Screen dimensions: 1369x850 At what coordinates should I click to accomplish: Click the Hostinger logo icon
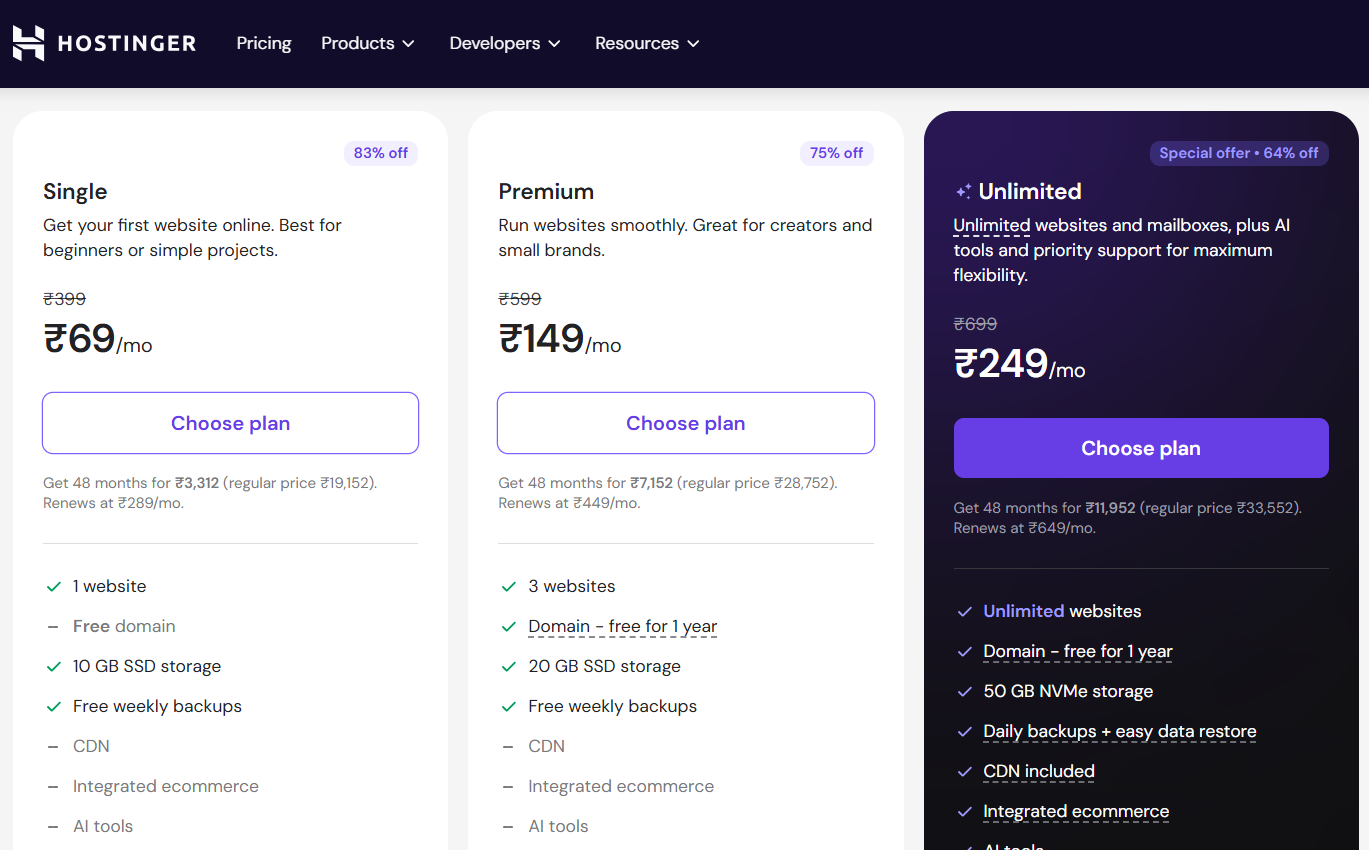click(x=28, y=43)
